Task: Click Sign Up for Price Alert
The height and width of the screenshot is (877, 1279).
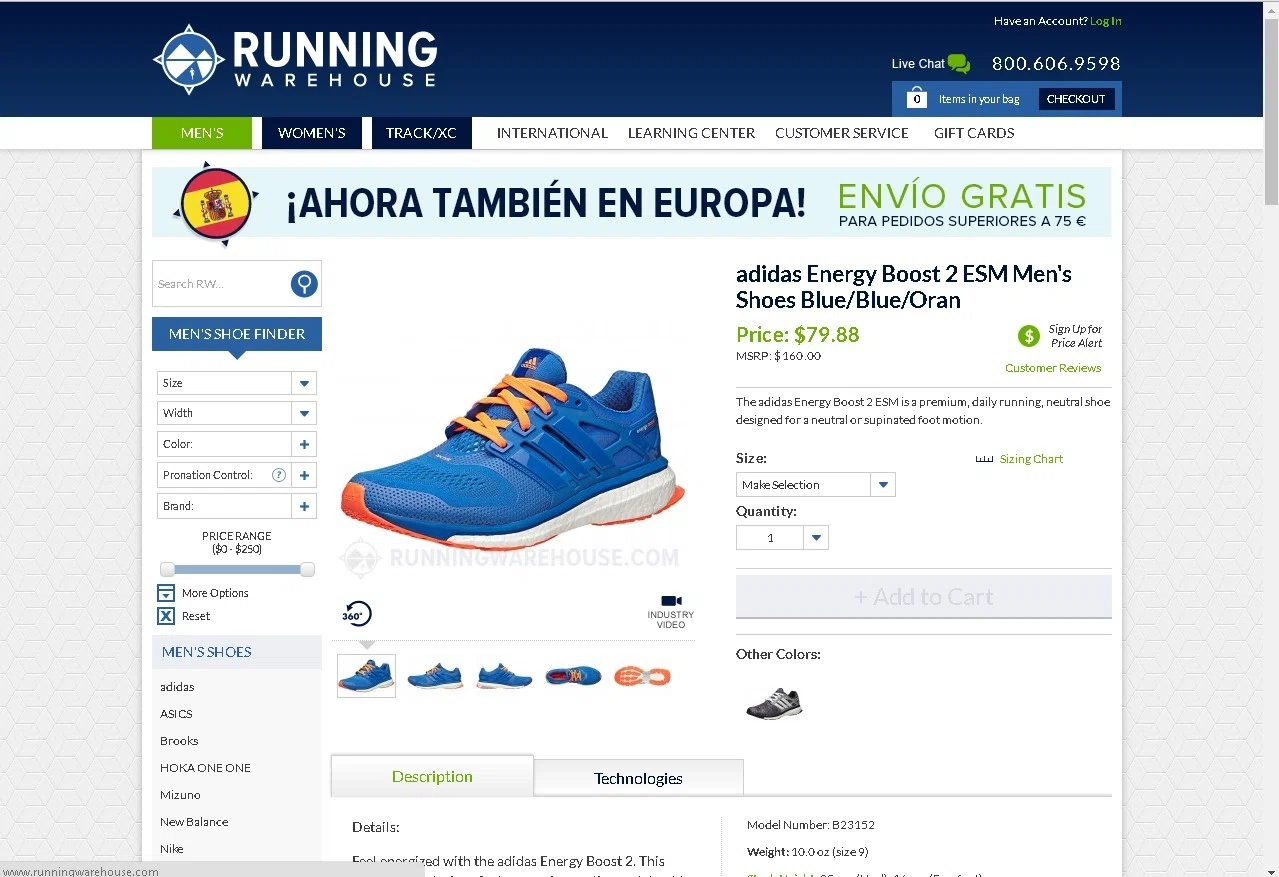Action: point(1075,336)
